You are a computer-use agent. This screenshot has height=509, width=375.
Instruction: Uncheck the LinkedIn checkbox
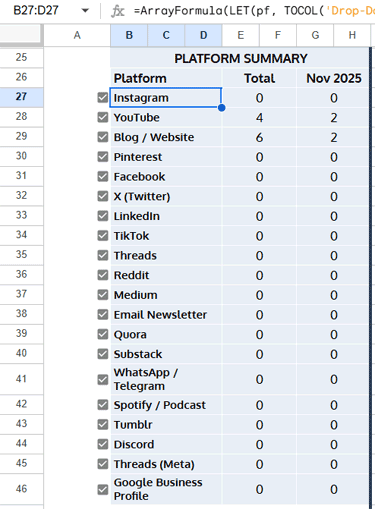(x=103, y=216)
